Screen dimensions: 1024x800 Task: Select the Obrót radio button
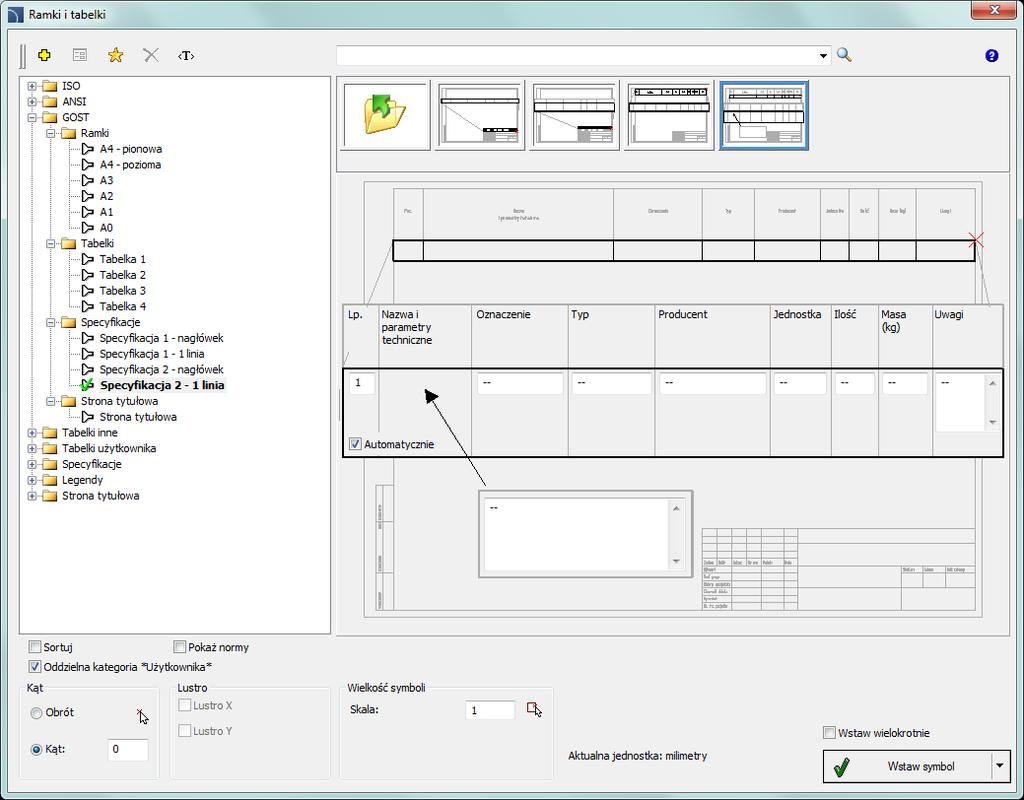[x=37, y=713]
